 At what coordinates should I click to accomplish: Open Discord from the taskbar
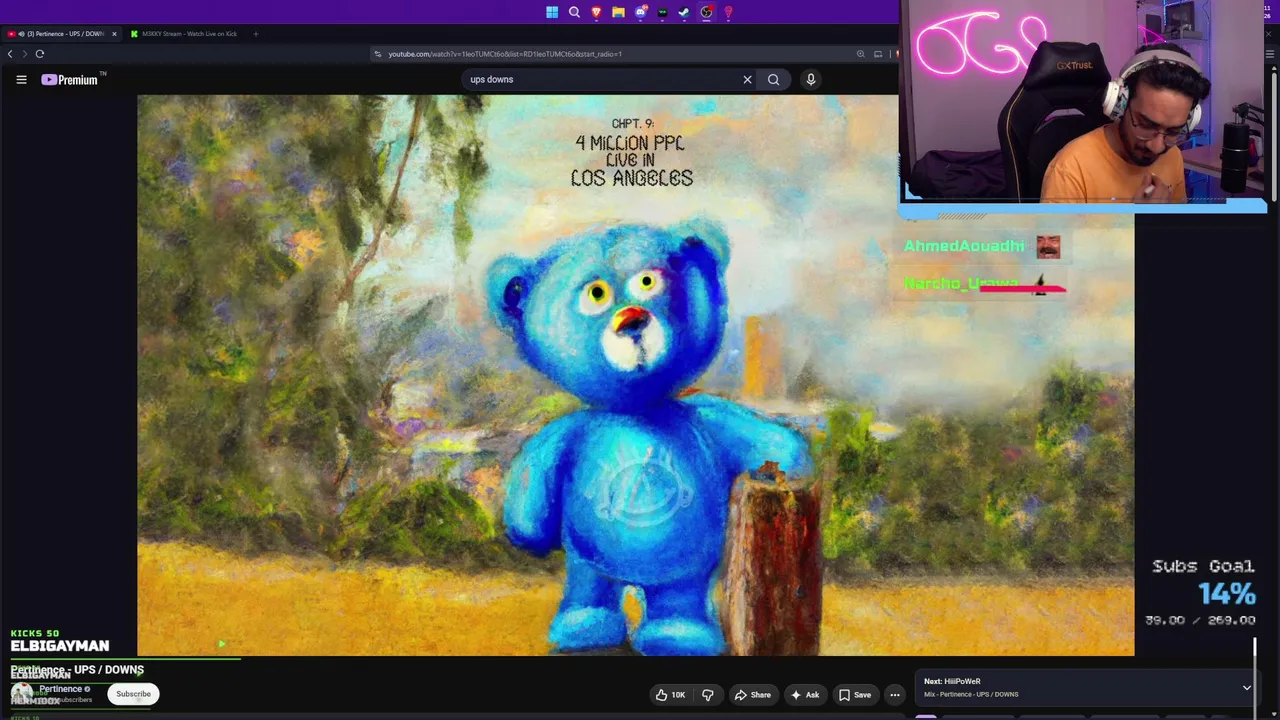[x=640, y=12]
